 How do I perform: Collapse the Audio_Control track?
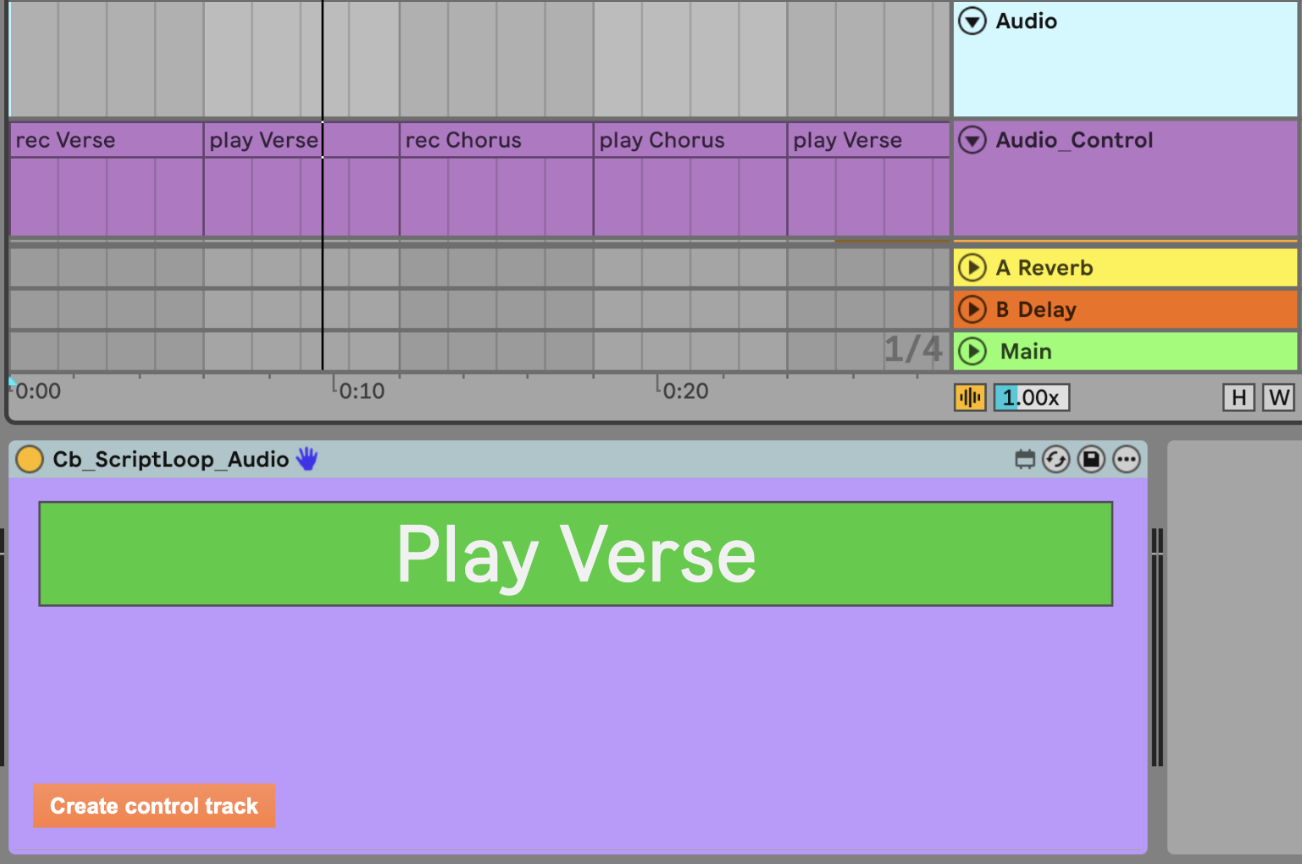[972, 141]
